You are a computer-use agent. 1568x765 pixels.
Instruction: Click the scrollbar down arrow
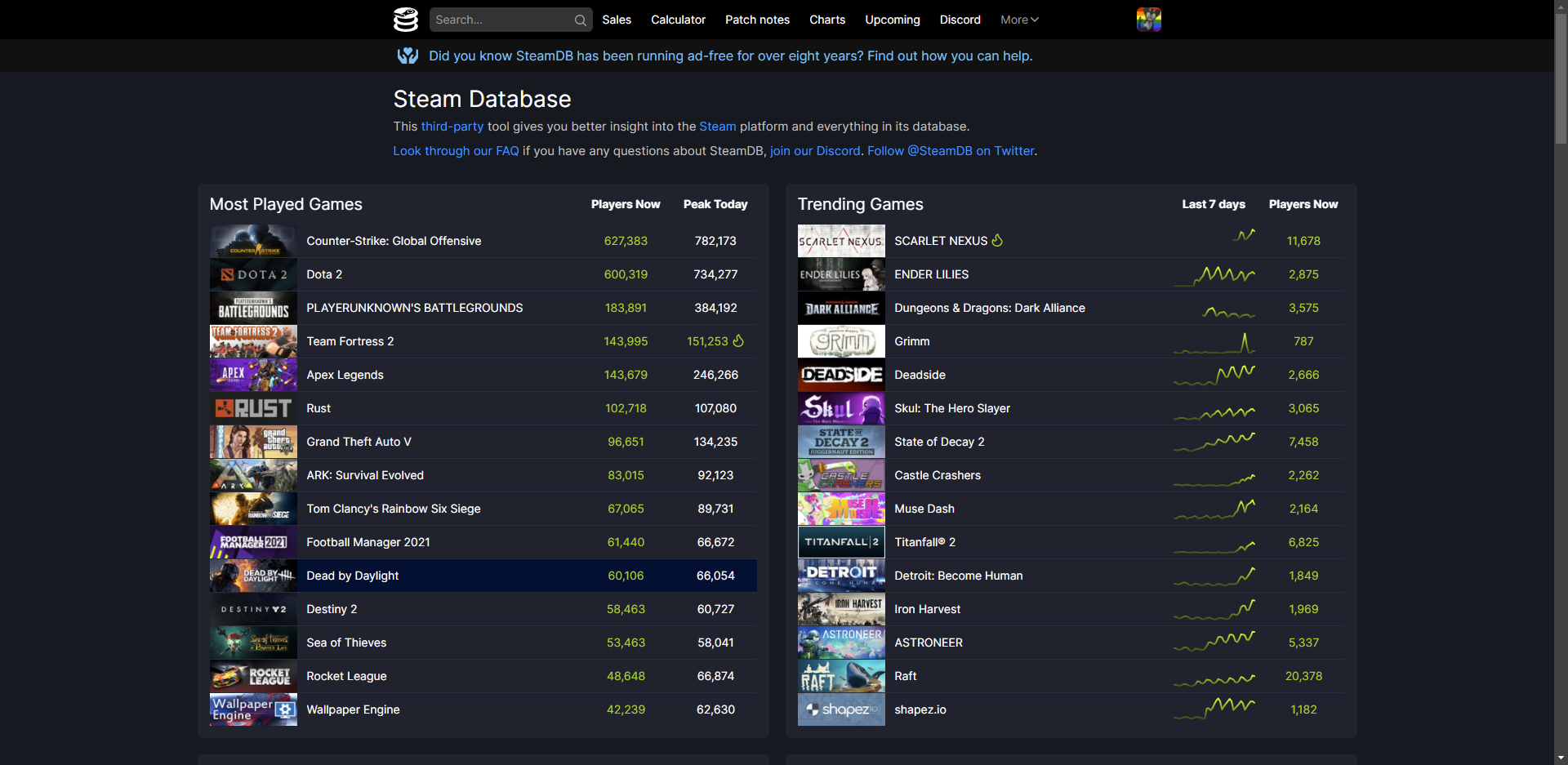1561,758
